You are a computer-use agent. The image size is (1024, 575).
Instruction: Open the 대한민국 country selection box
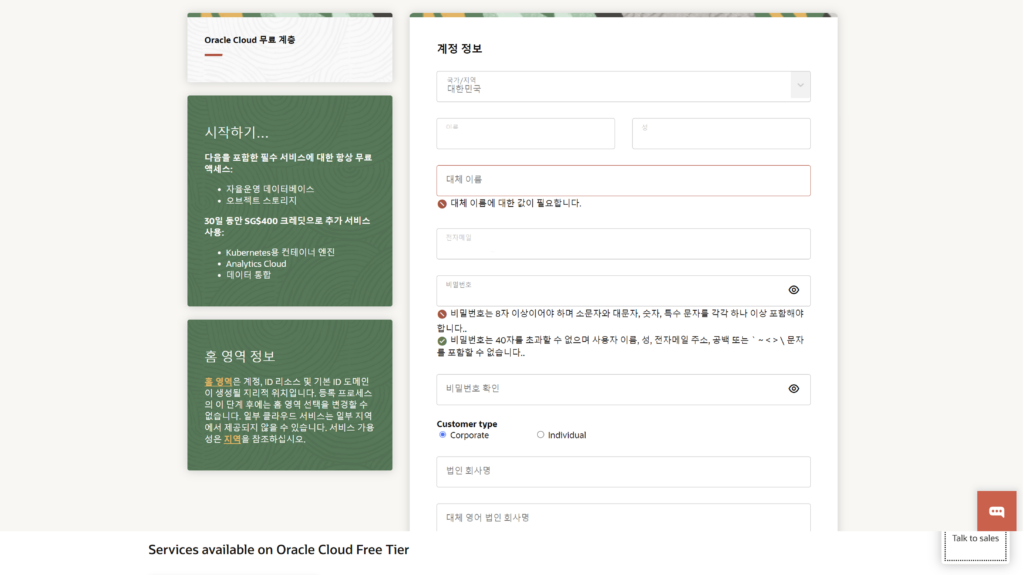623,86
